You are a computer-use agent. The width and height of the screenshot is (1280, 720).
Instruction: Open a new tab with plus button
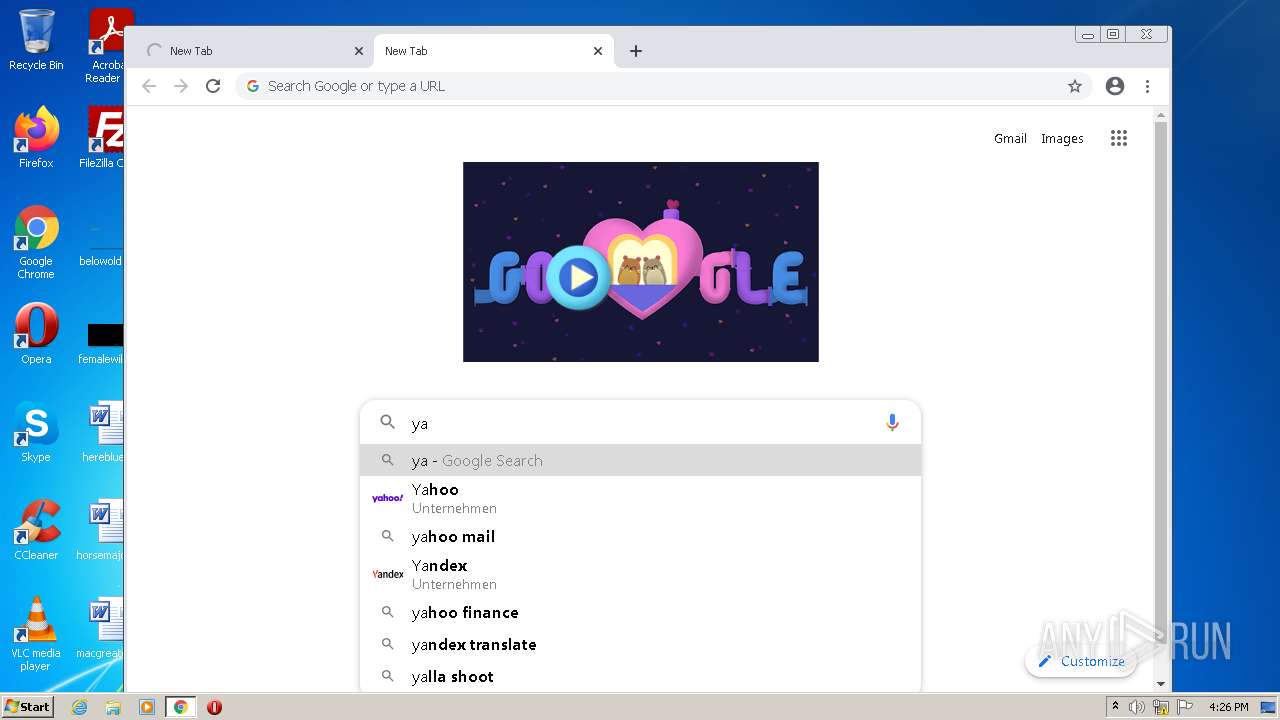click(636, 51)
